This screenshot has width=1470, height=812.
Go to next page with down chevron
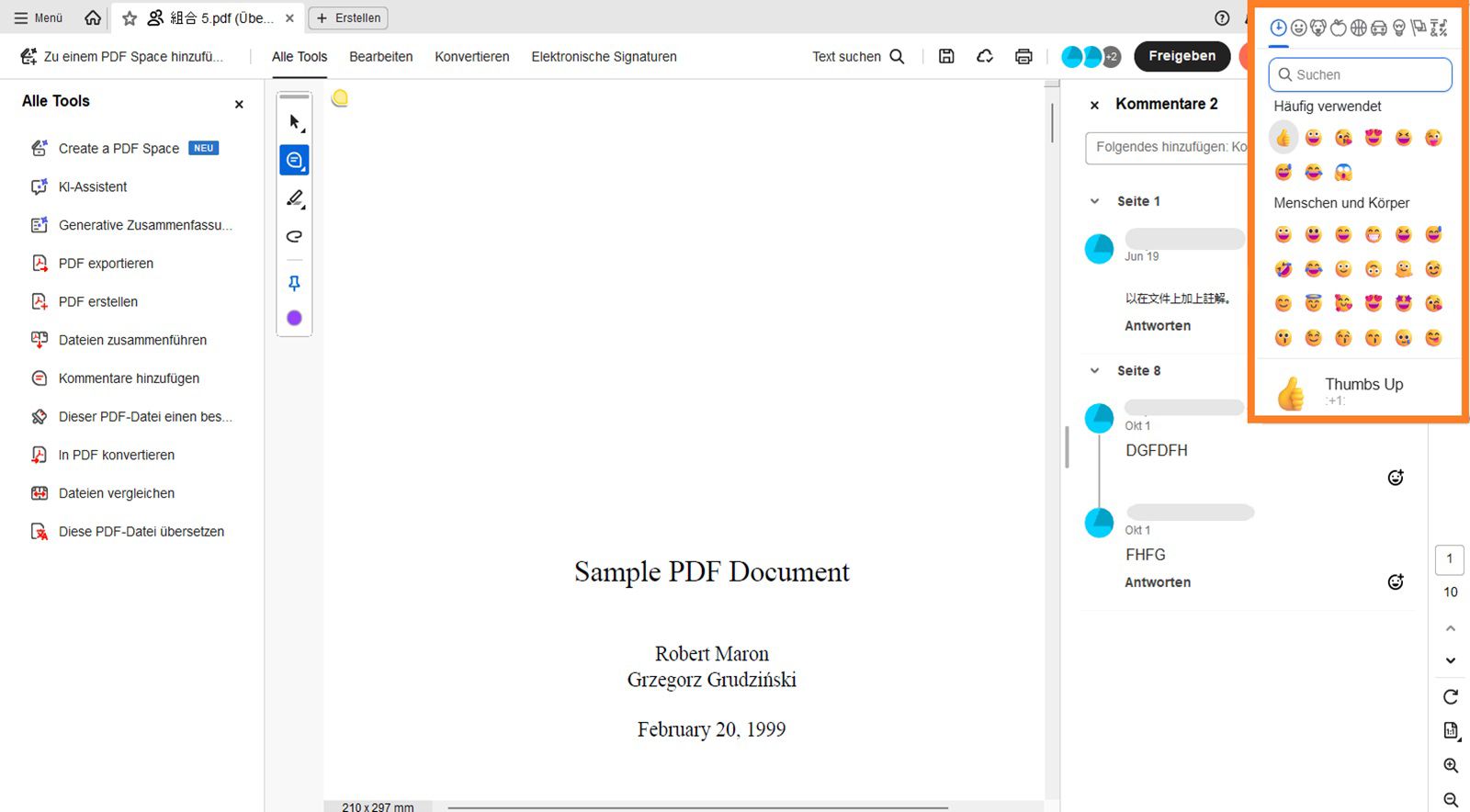click(1451, 660)
